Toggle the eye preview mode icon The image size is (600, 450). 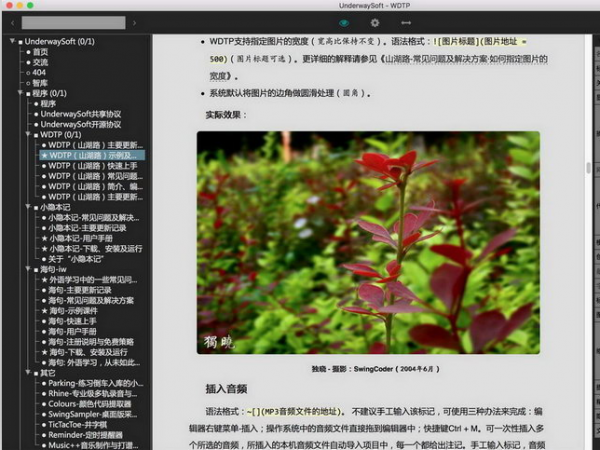pos(345,22)
